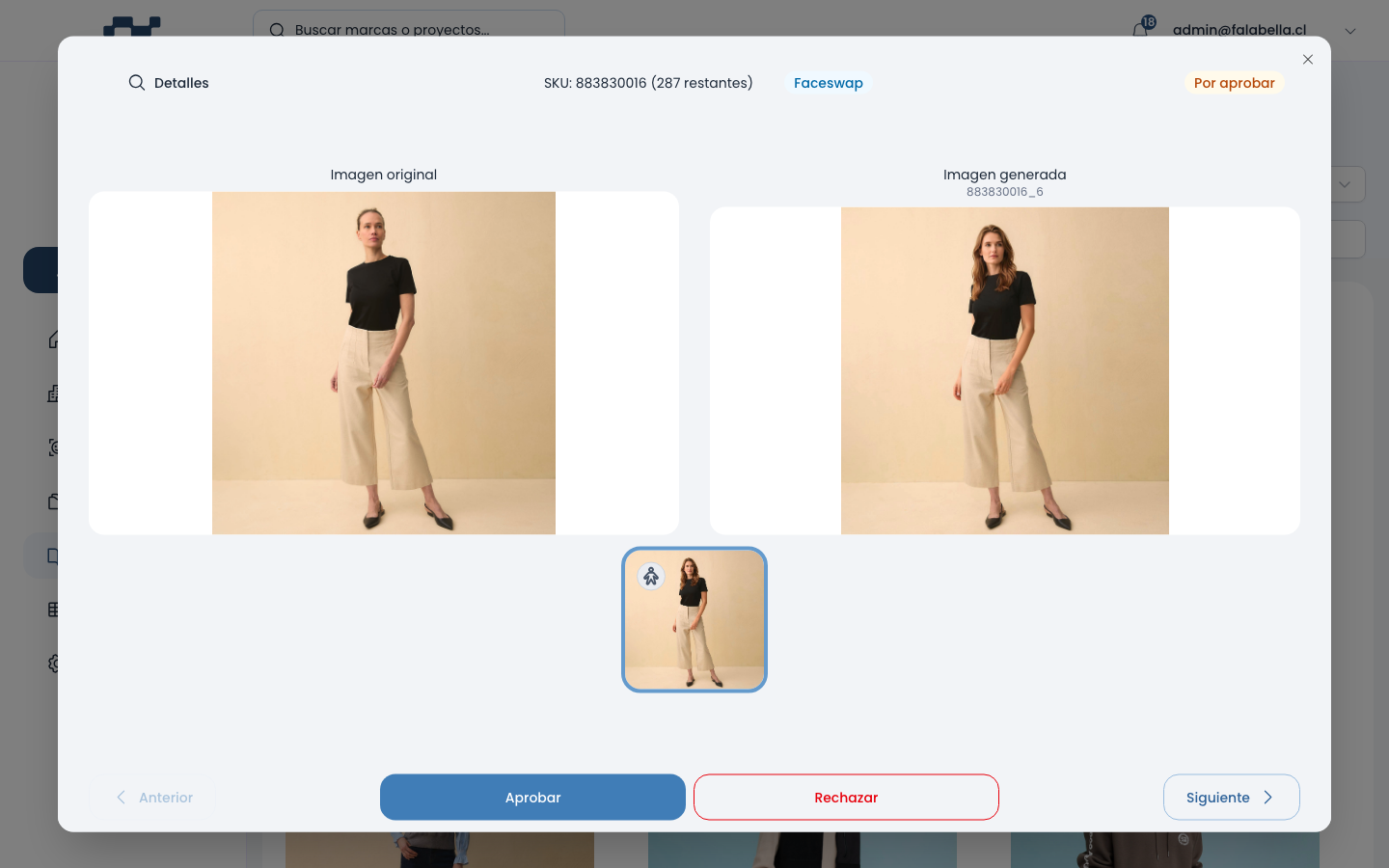Click the person icon on the thumbnail
The image size is (1389, 868).
(651, 577)
